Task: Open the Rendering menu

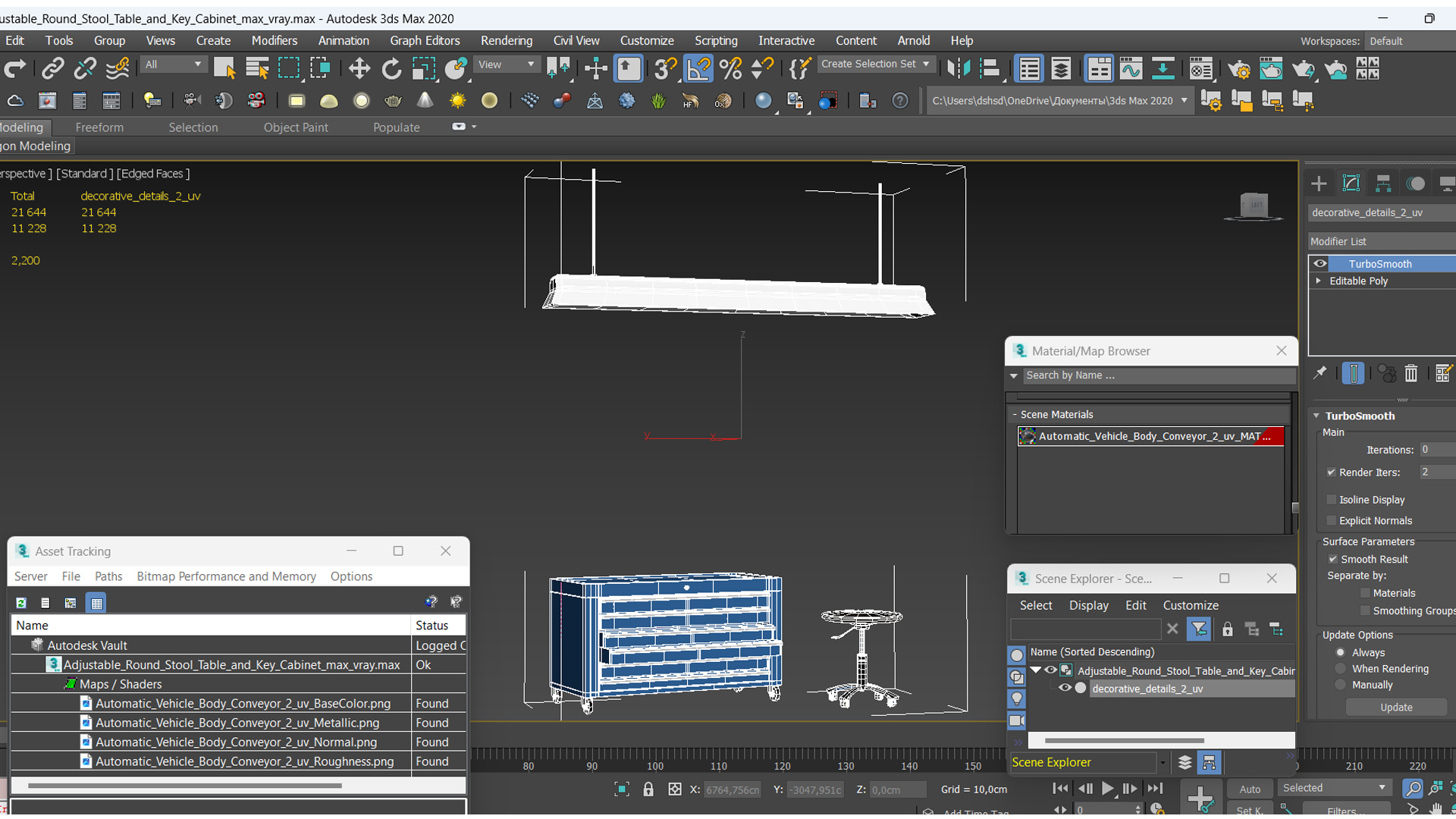Action: tap(506, 41)
